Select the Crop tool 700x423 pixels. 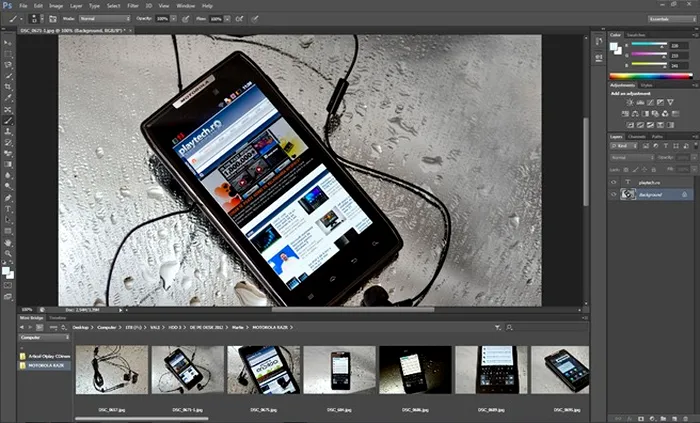pos(8,87)
